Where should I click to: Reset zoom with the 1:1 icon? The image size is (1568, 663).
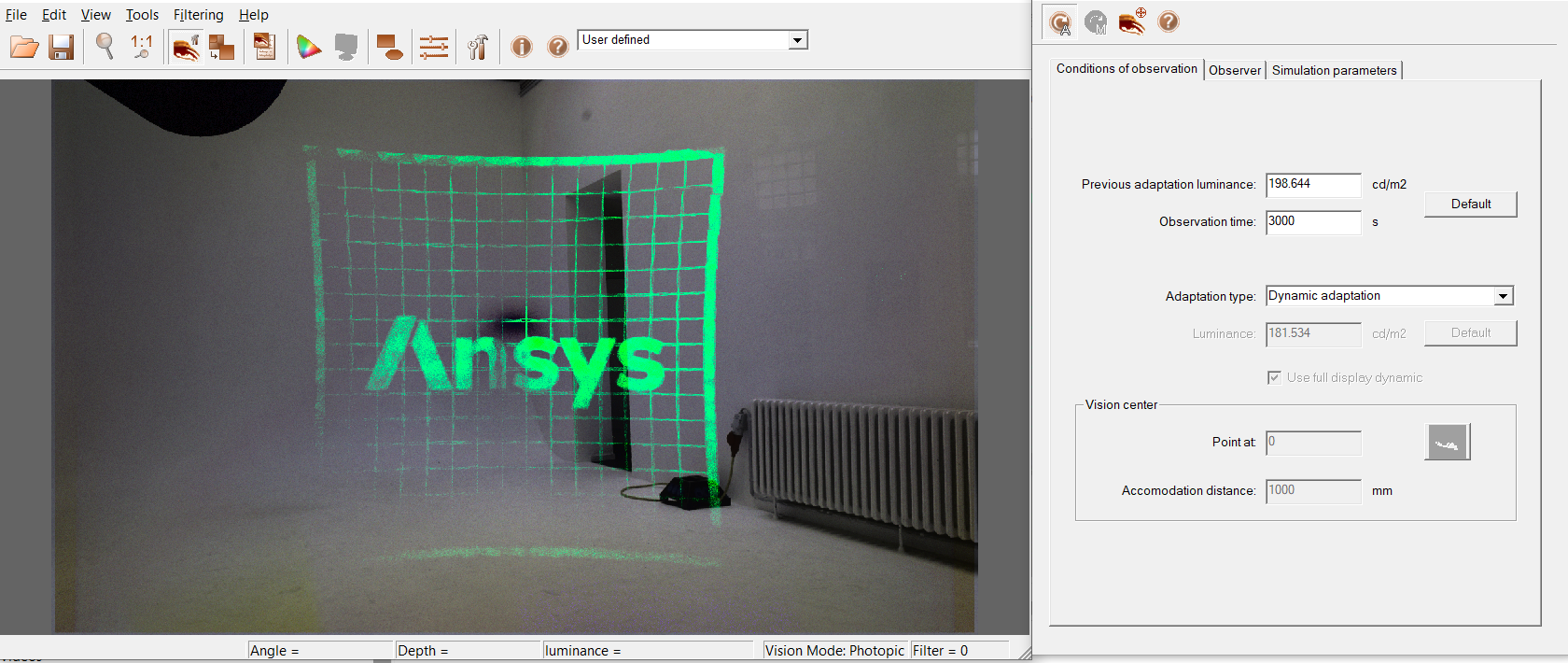click(x=142, y=47)
